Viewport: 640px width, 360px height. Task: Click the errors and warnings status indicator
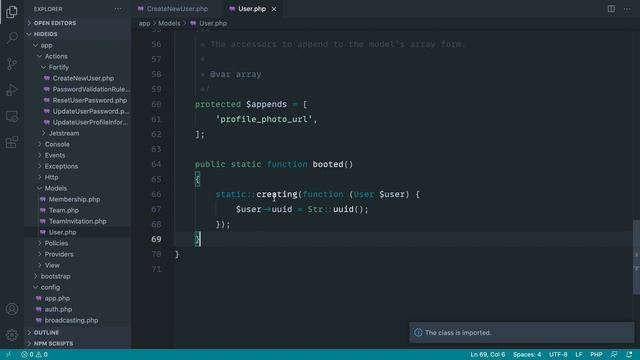click(35, 354)
